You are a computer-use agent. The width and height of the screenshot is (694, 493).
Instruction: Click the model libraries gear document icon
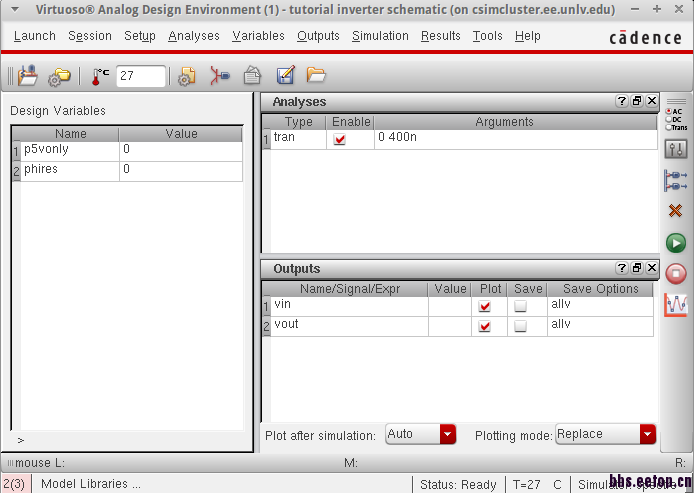187,76
